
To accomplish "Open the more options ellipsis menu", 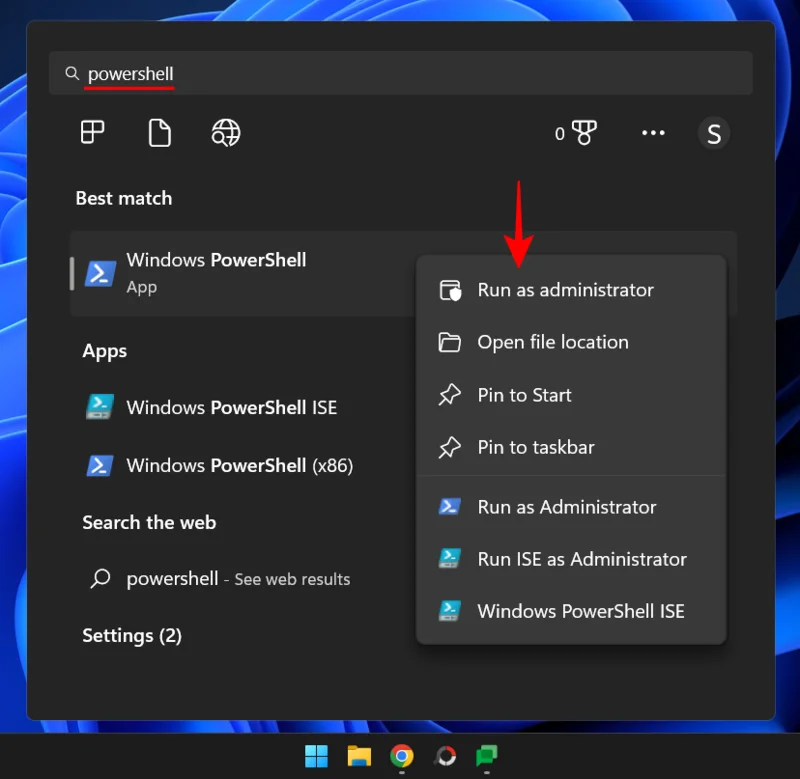I will 653,132.
